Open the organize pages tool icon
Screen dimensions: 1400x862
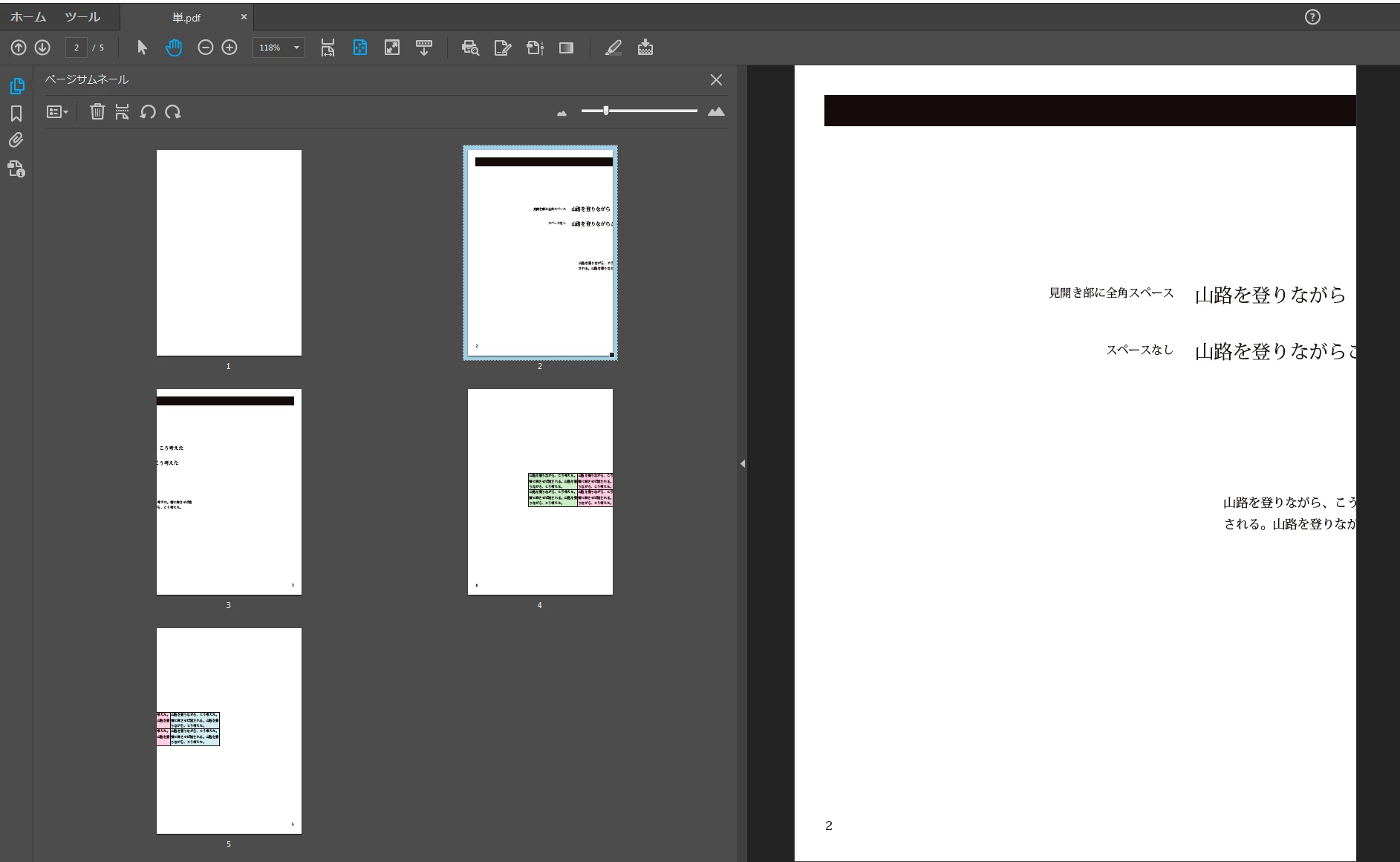tap(535, 48)
